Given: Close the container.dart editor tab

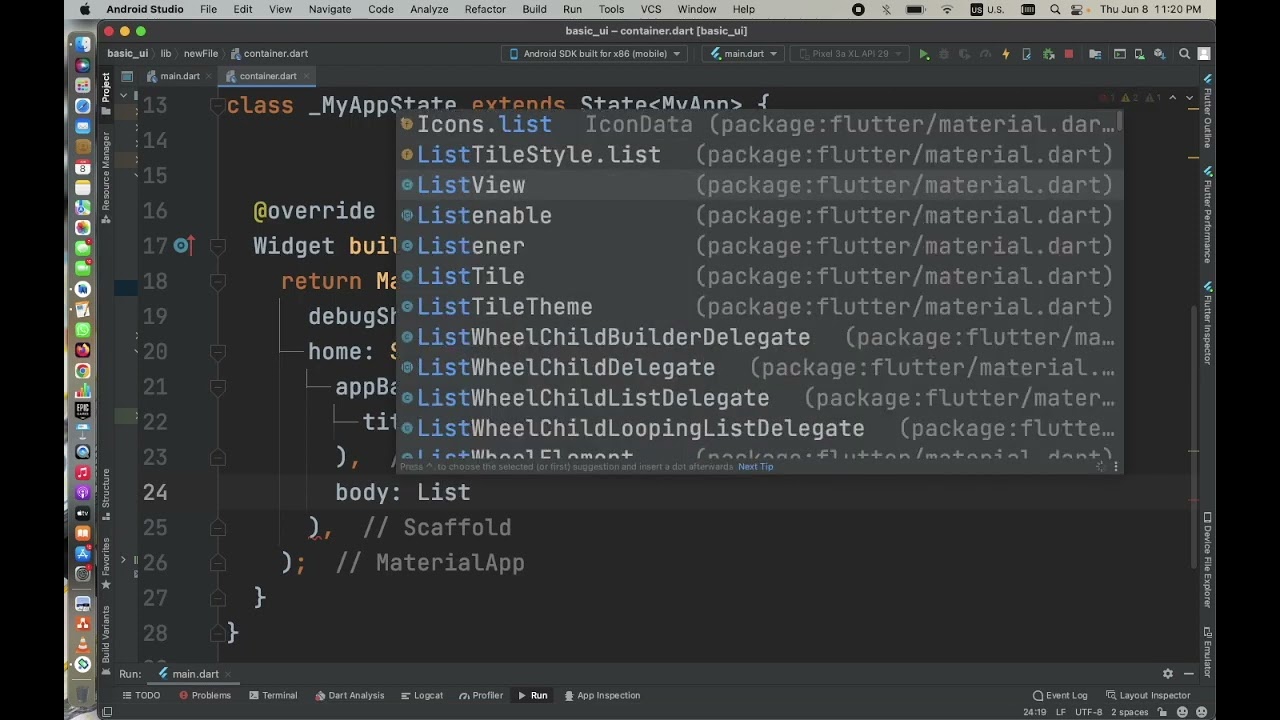Looking at the screenshot, I should click(307, 76).
